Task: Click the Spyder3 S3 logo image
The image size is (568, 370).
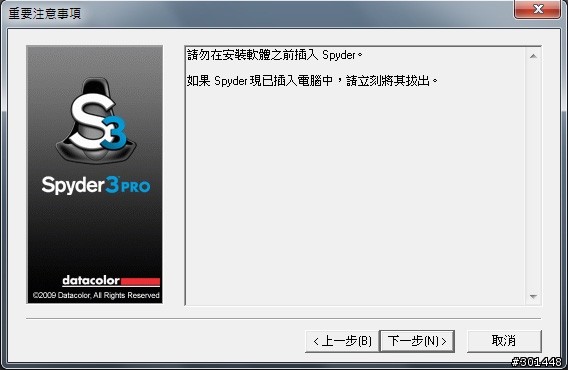Action: tap(96, 120)
